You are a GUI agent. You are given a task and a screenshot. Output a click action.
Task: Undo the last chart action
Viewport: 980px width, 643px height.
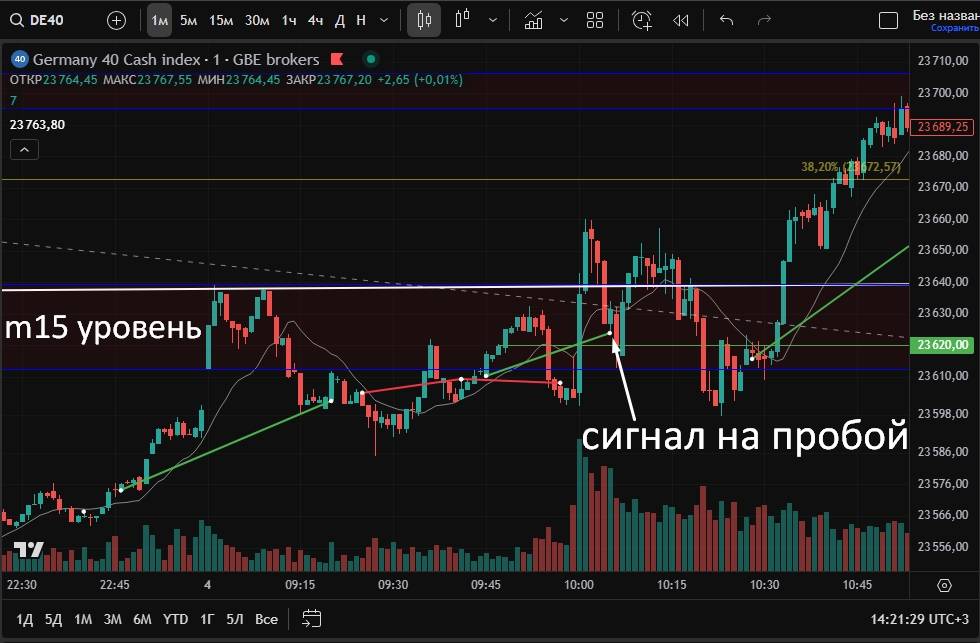pyautogui.click(x=727, y=20)
